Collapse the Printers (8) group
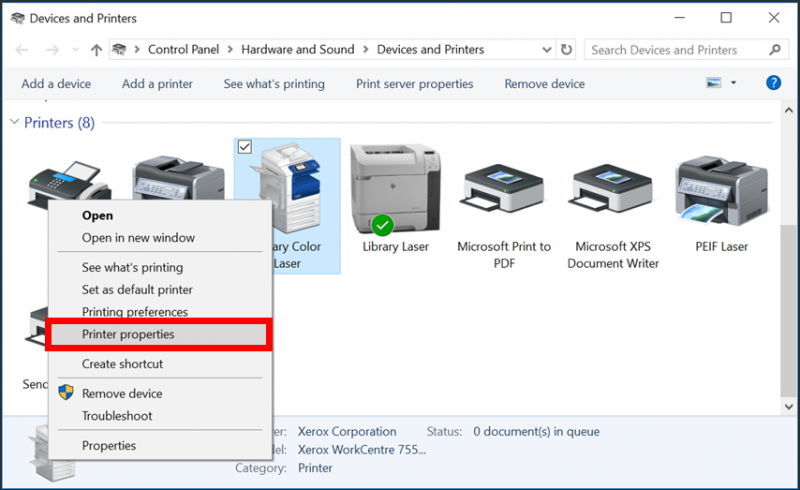 point(14,123)
